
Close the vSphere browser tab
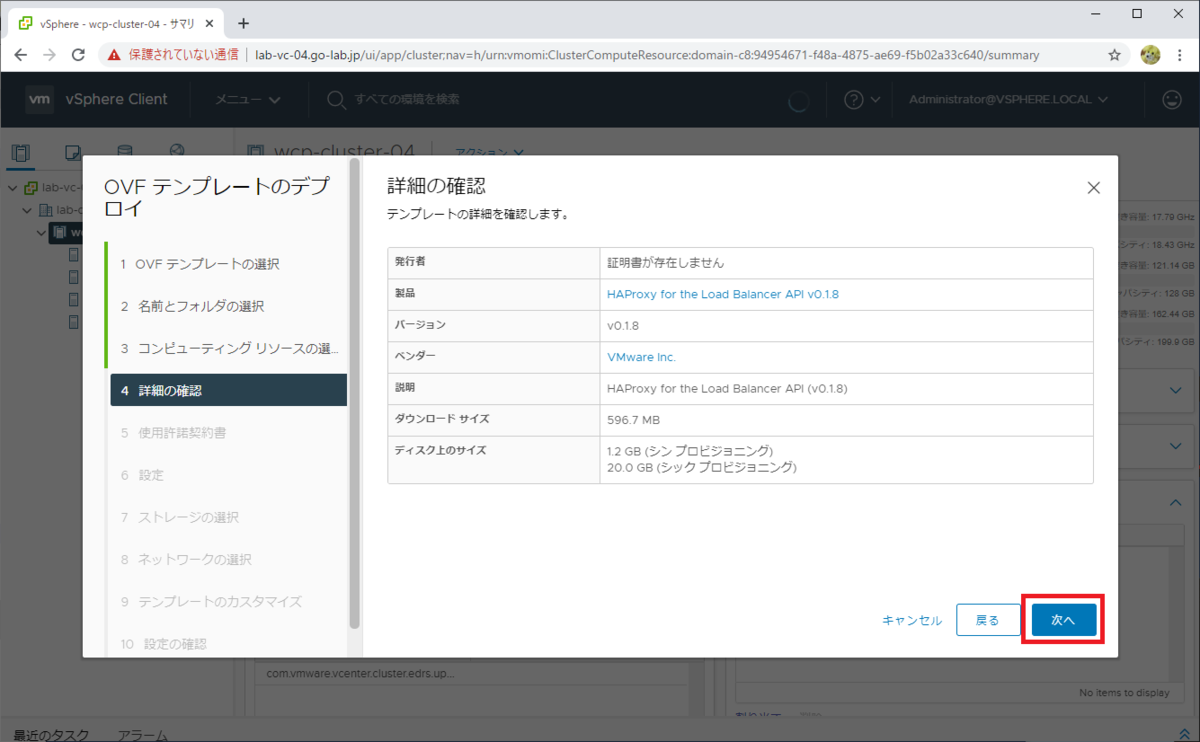coord(212,23)
